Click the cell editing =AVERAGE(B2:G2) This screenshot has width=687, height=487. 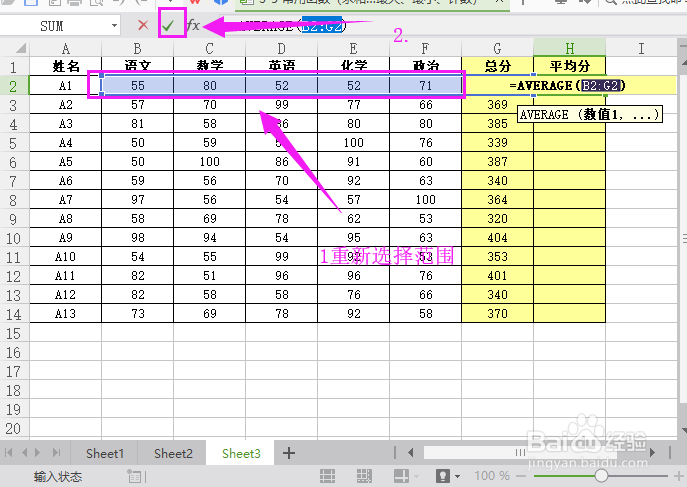coord(568,85)
